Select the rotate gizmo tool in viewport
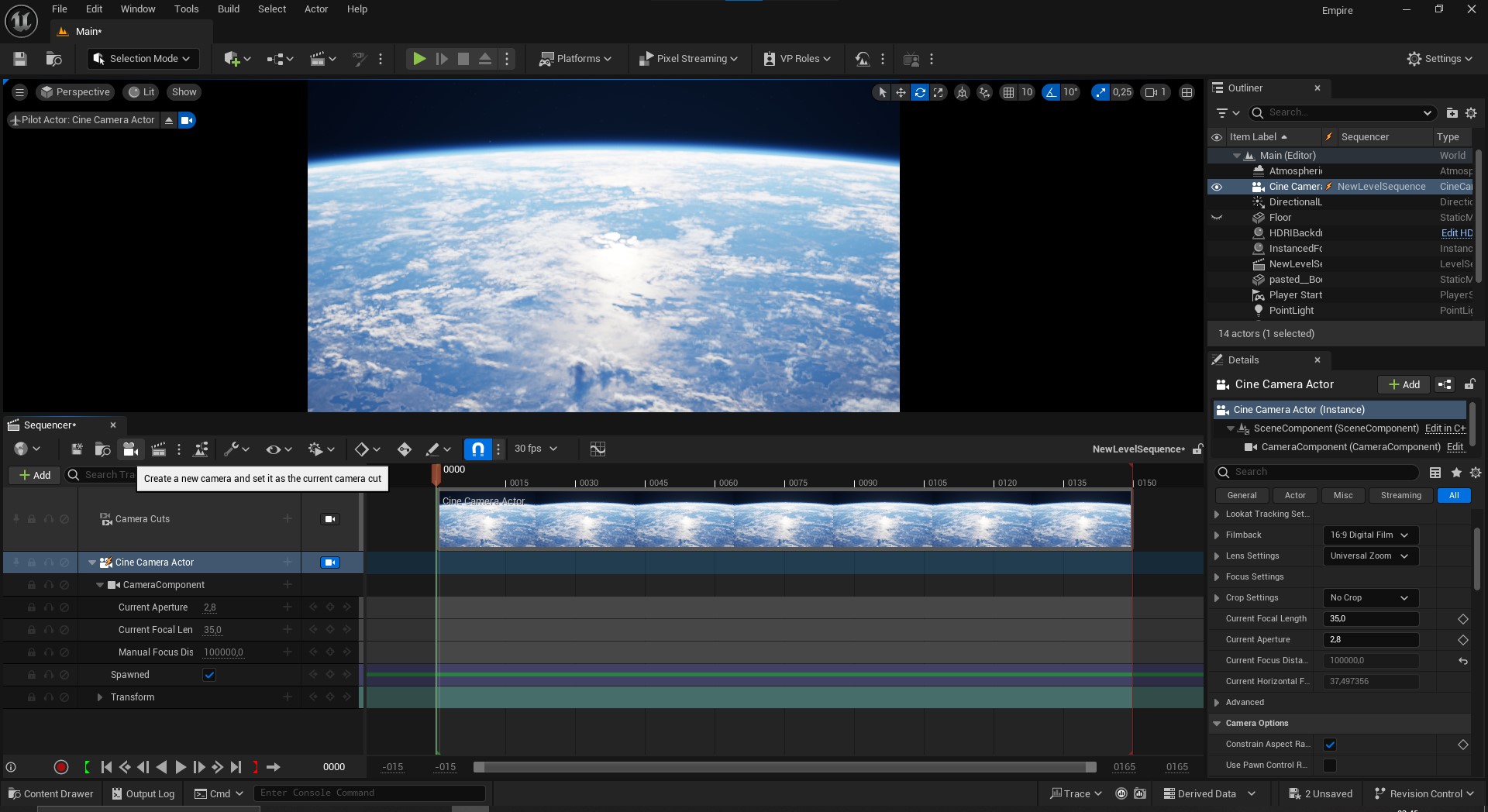This screenshot has height=812, width=1488. click(x=920, y=92)
